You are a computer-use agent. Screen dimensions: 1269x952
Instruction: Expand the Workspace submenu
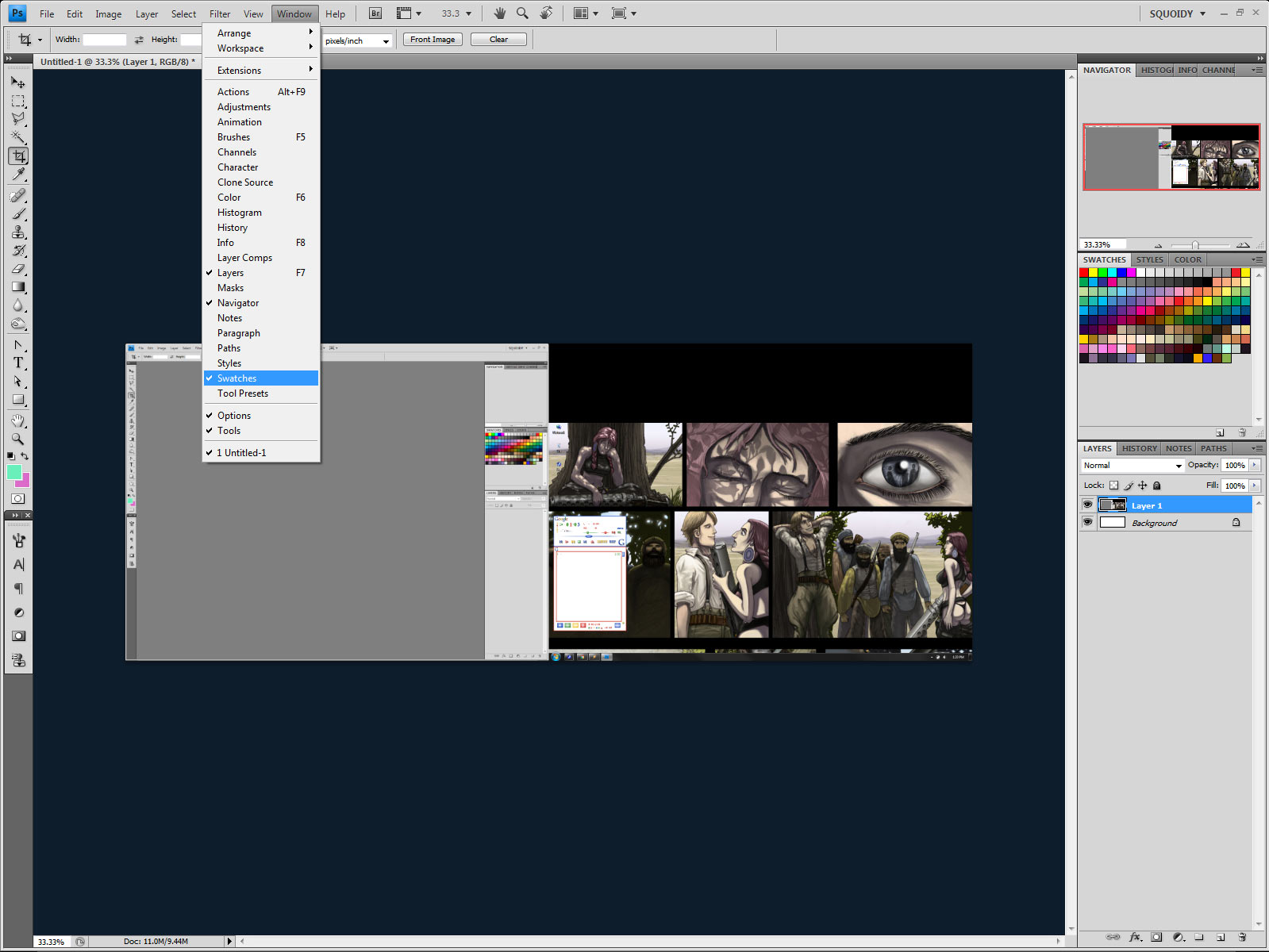tap(262, 48)
